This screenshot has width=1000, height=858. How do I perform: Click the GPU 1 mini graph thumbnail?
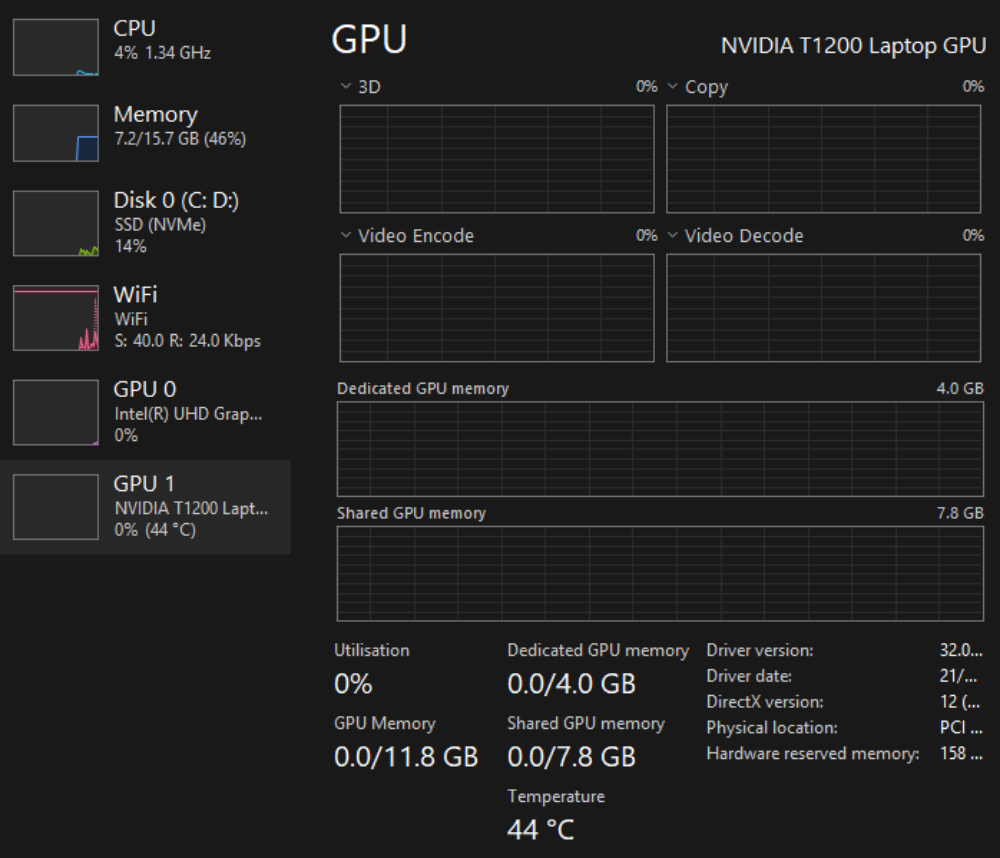pyautogui.click(x=56, y=507)
